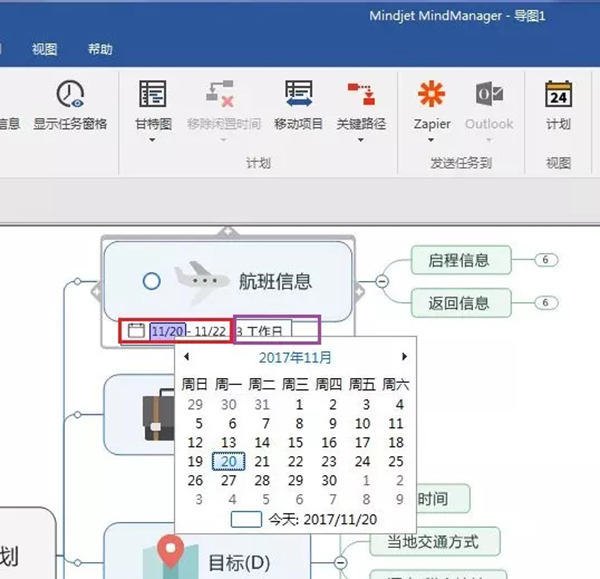
Task: Pick November 27 in the calendar
Action: coord(228,480)
